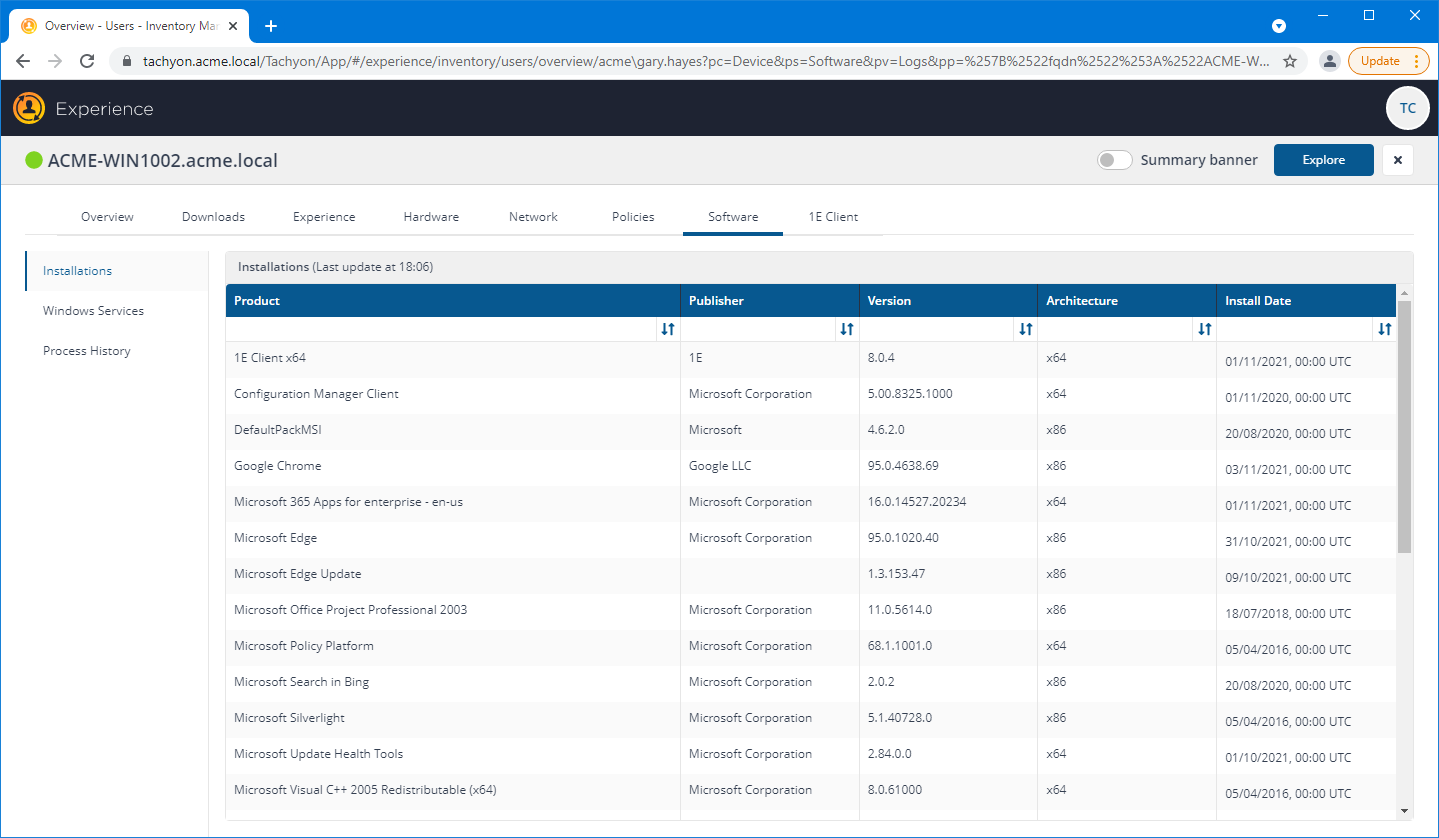Select the Microsoft Edge Update row
This screenshot has width=1439, height=838.
811,575
